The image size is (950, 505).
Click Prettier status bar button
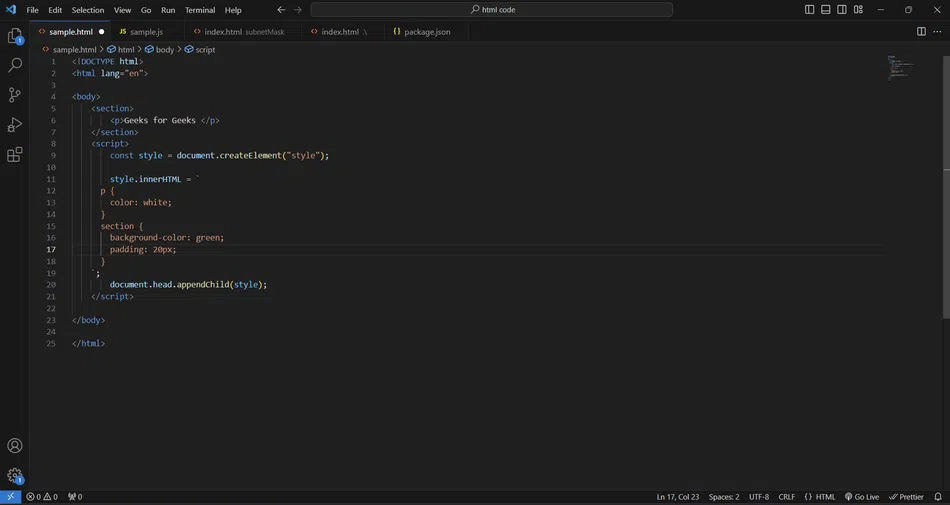click(x=907, y=497)
